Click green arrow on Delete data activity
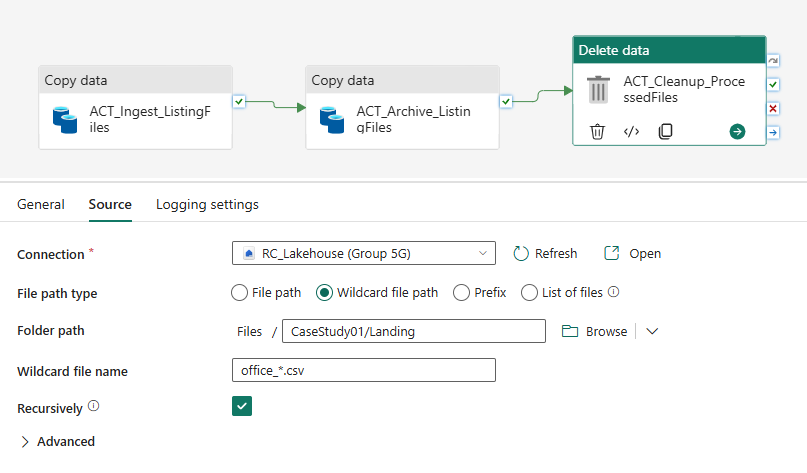Viewport: 807px width, 473px height. click(737, 131)
